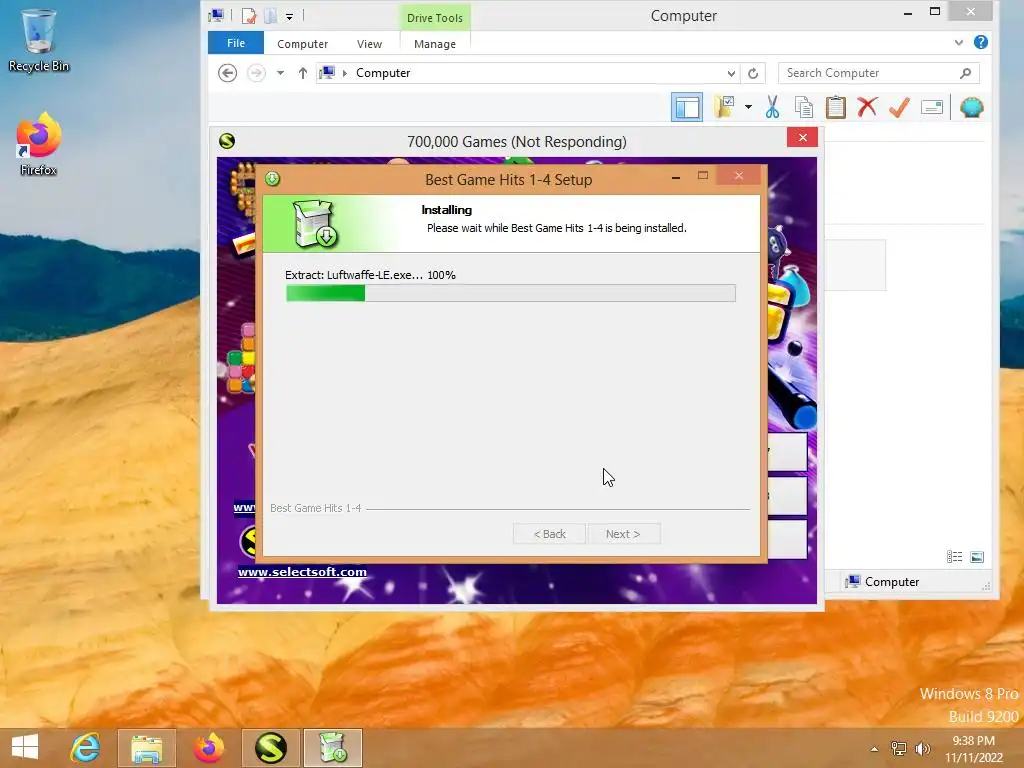This screenshot has height=768, width=1024.
Task: Select the Manage tab under Drive Tools
Action: click(435, 44)
